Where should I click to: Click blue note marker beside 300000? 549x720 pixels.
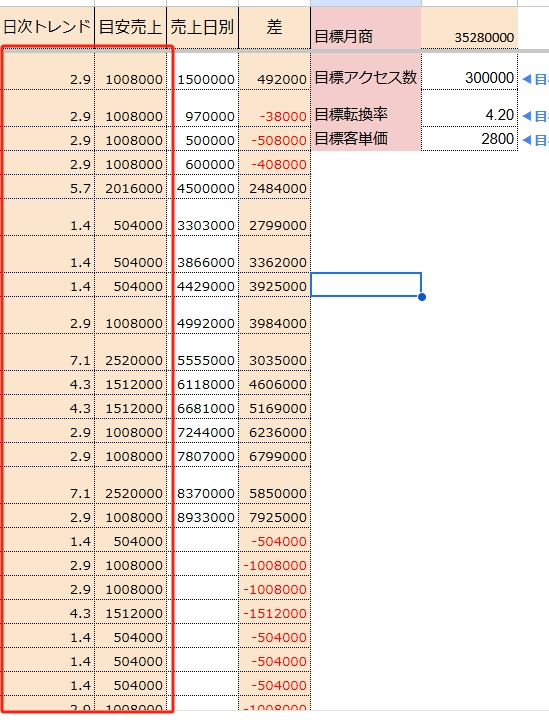(x=527, y=79)
